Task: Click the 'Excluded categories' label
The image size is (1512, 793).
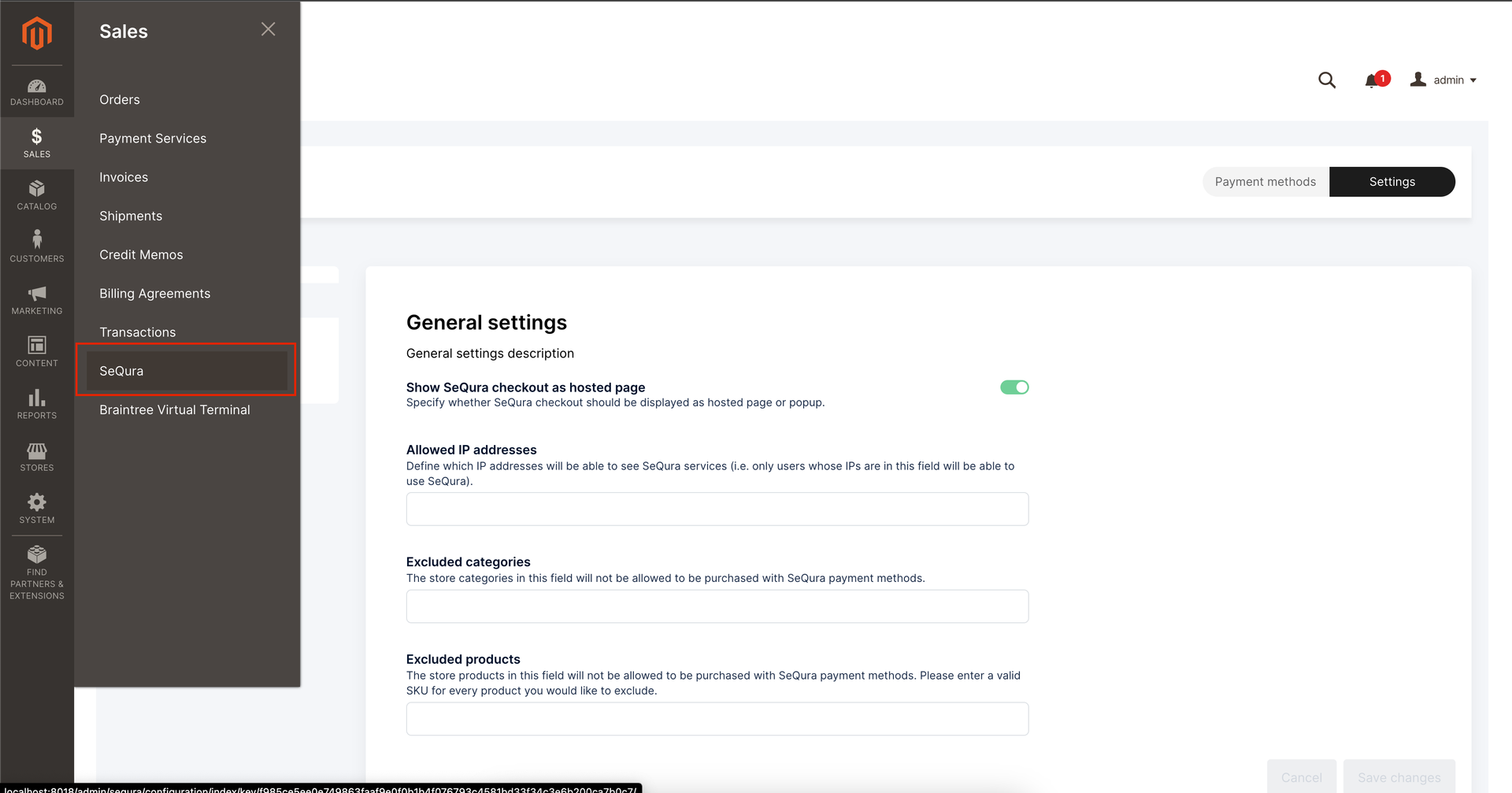Action: (469, 562)
